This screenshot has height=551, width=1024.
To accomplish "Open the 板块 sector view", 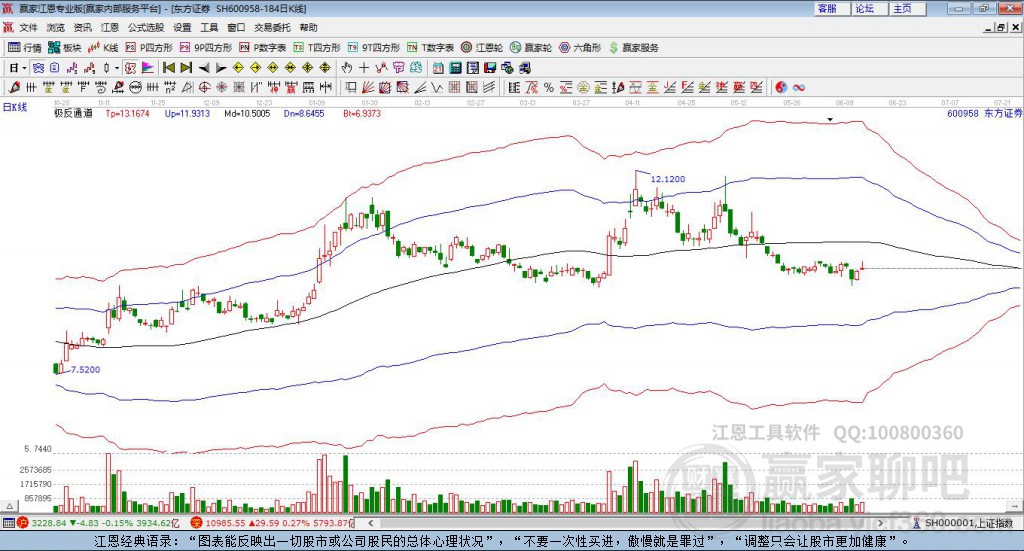I will 64,48.
